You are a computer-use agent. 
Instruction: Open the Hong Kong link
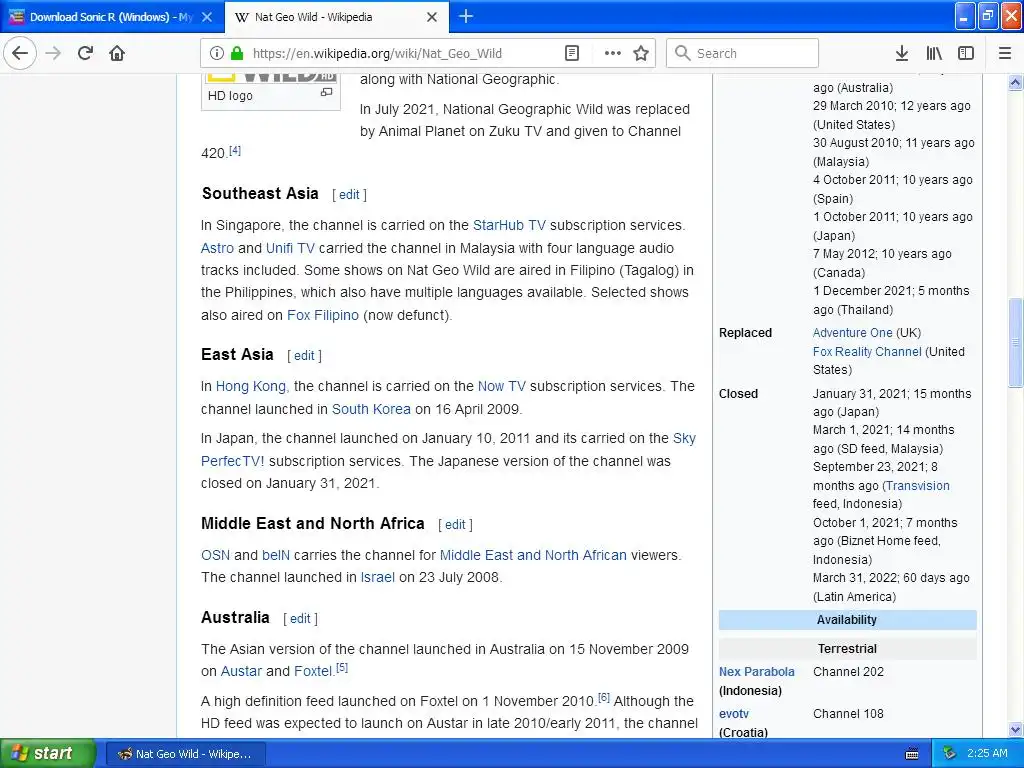pyautogui.click(x=251, y=387)
